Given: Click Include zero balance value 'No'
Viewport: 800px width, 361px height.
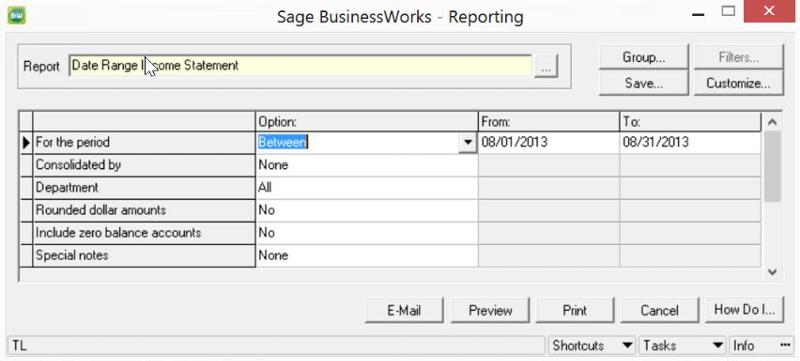Looking at the screenshot, I should pyautogui.click(x=367, y=233).
